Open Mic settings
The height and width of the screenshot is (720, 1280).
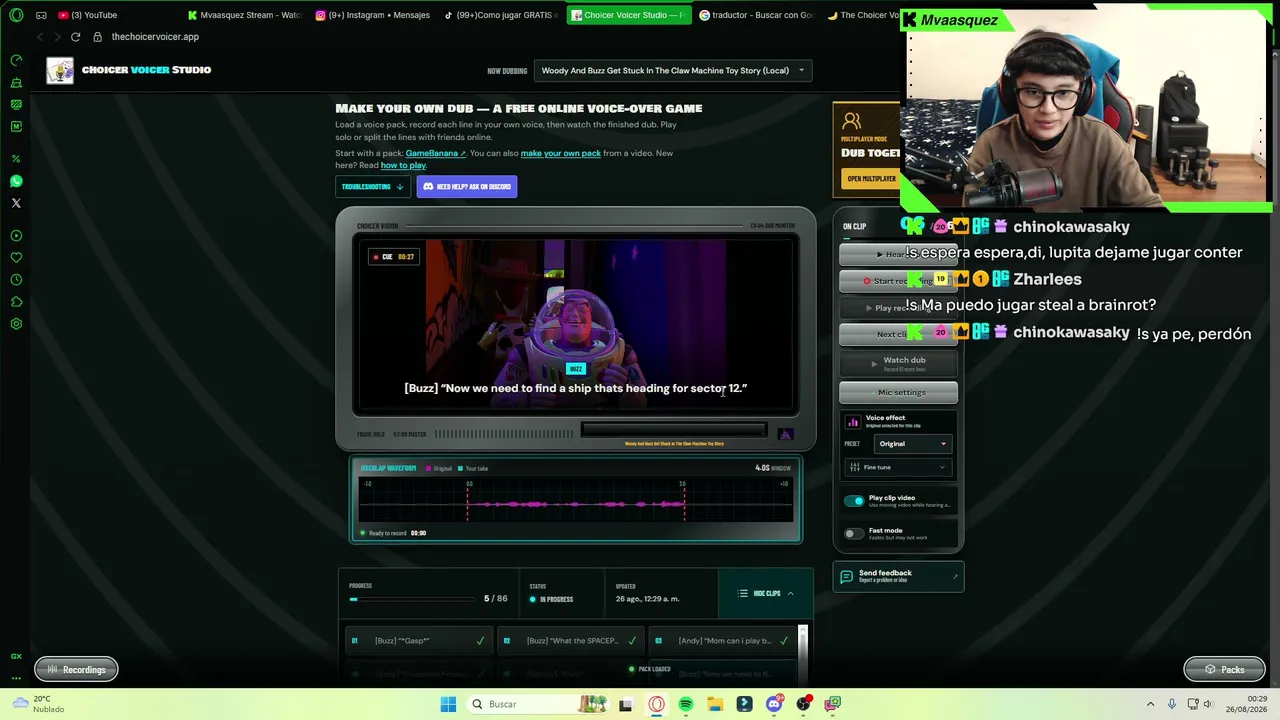click(x=898, y=393)
